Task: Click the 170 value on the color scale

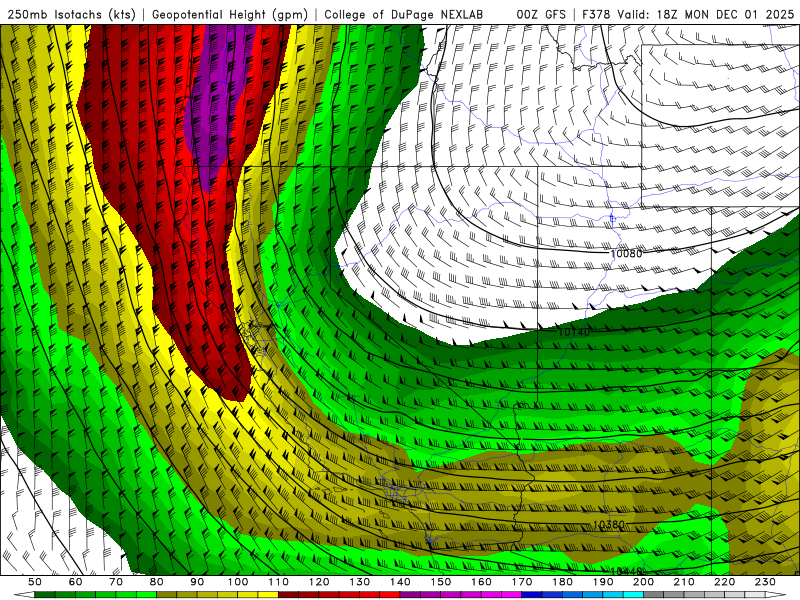Action: [x=522, y=582]
